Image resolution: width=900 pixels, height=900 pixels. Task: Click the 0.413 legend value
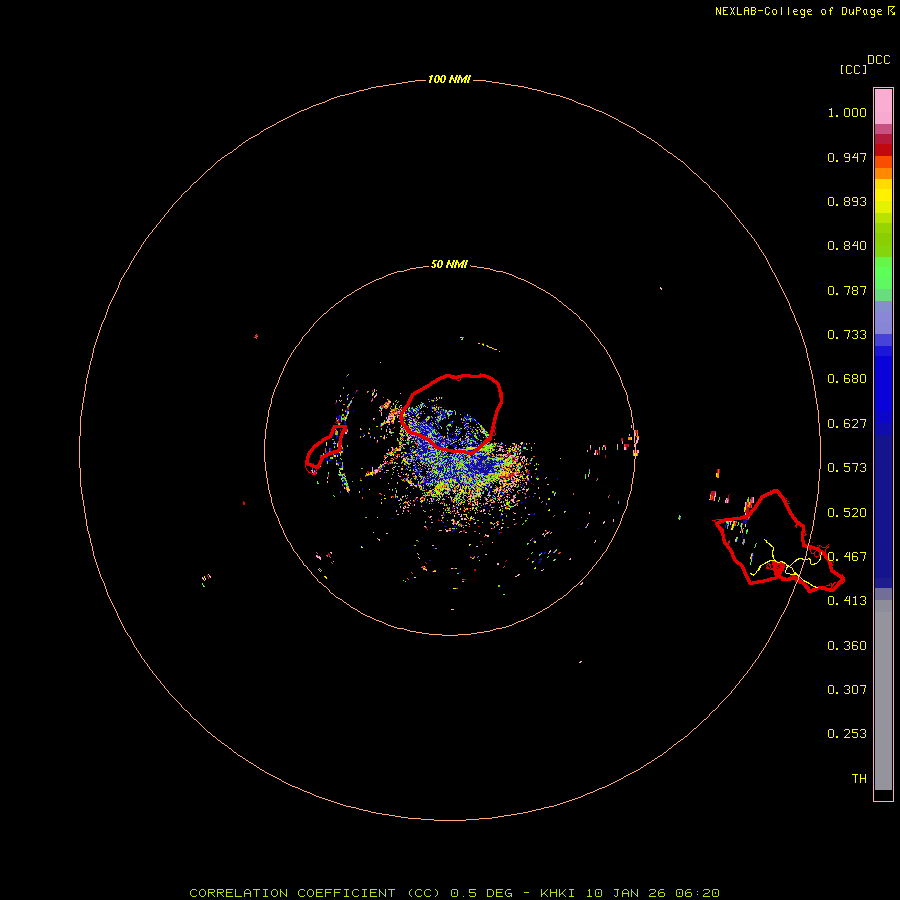click(847, 601)
